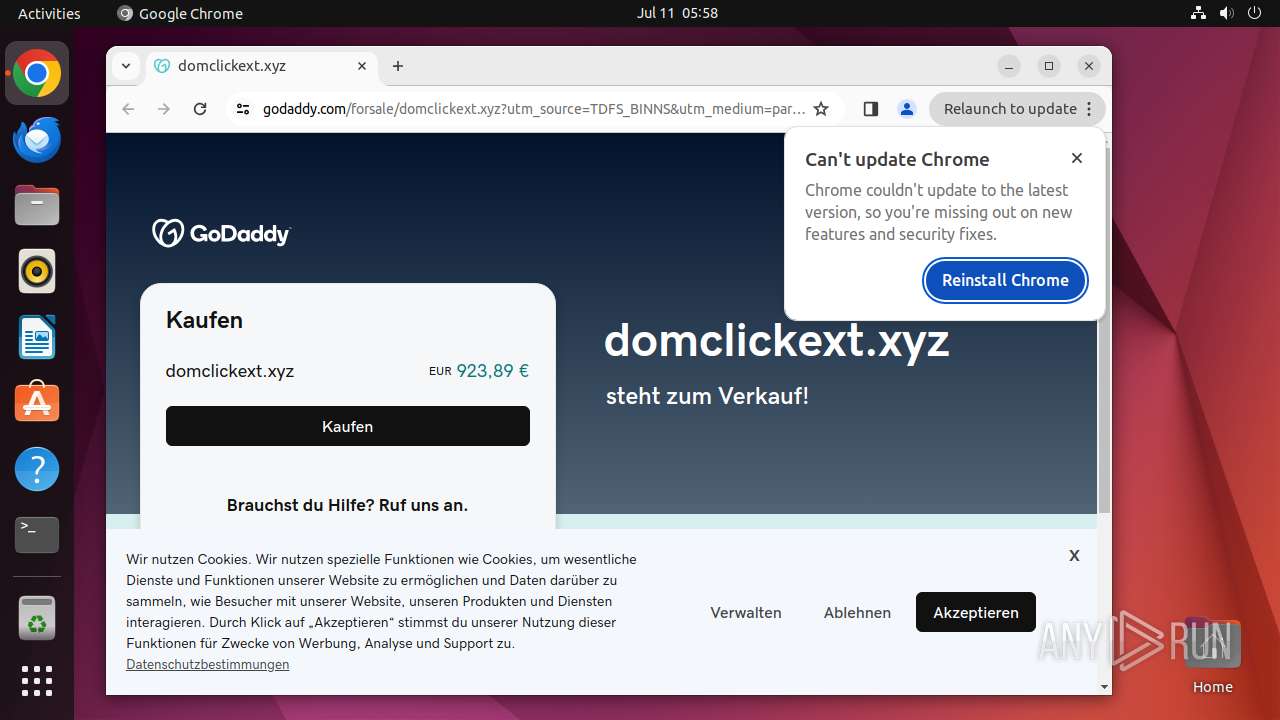Image resolution: width=1280 pixels, height=720 pixels.
Task: Decline cookies with Ablehnen
Action: [857, 613]
